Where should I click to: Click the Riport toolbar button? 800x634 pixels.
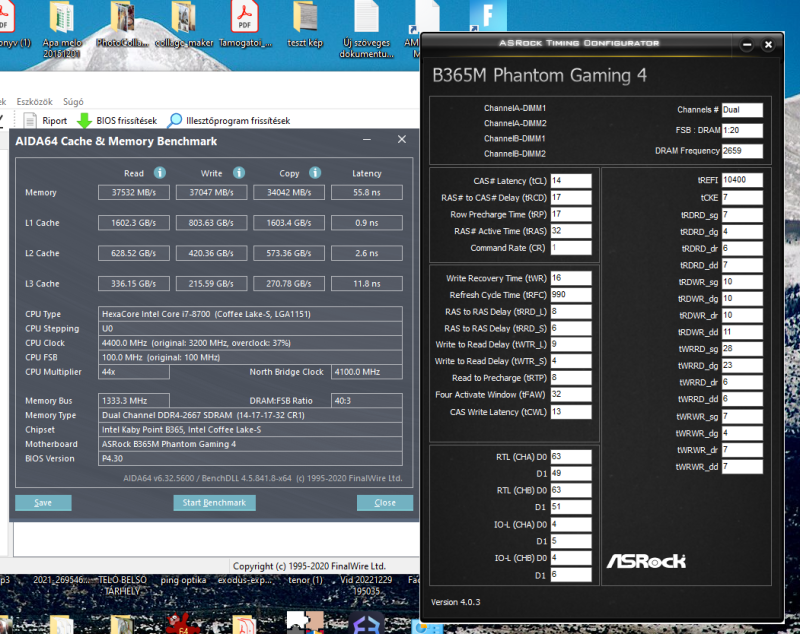45,121
